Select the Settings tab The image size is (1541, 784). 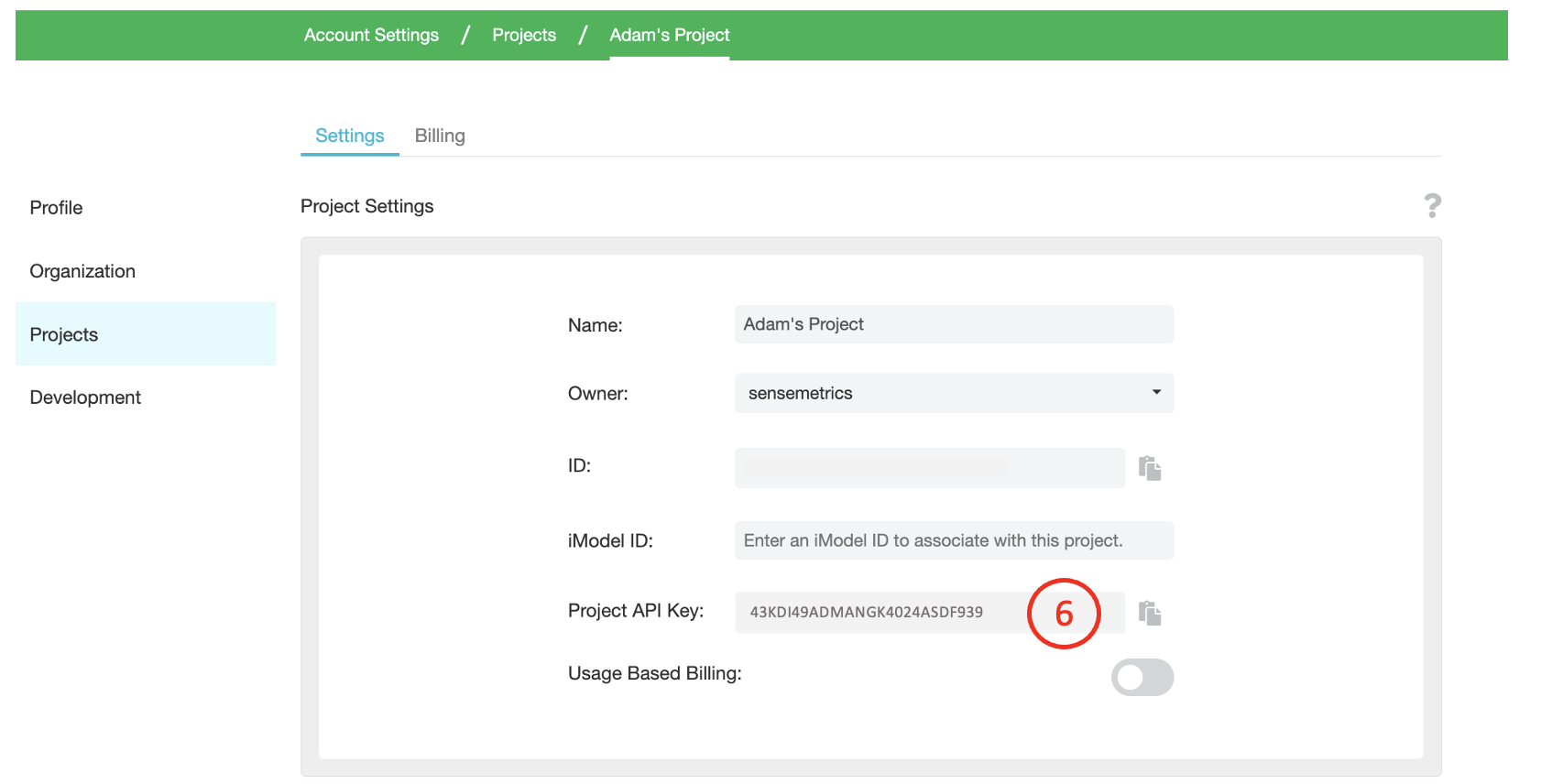(349, 136)
